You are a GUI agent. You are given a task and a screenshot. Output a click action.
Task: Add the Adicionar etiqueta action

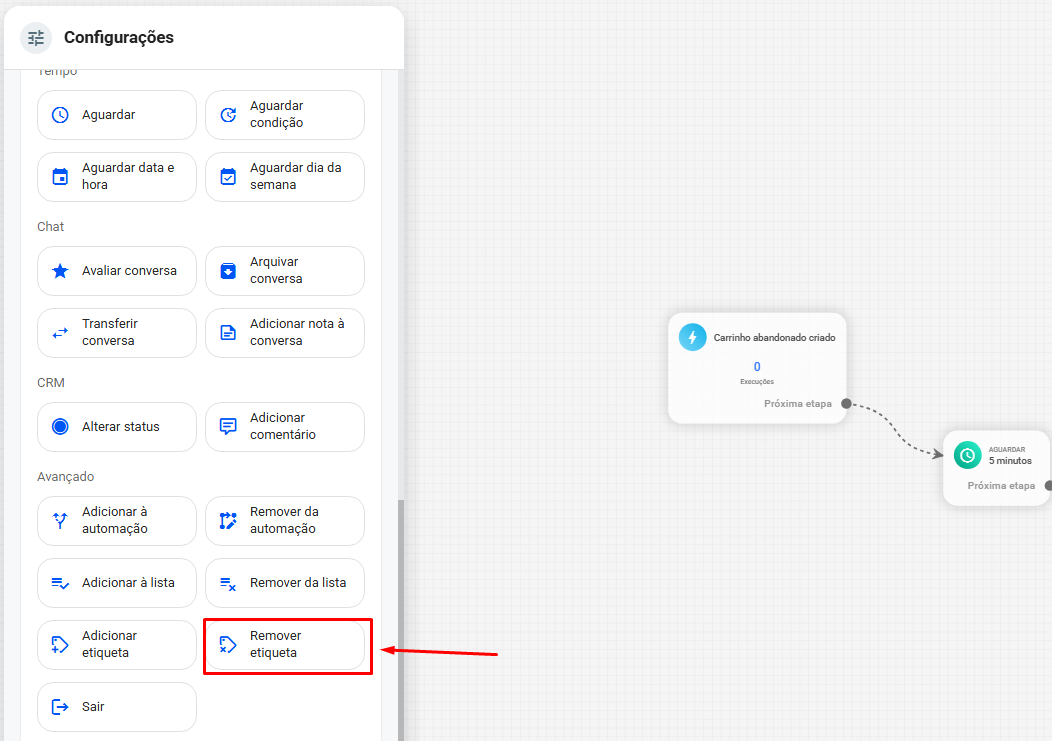(117, 644)
